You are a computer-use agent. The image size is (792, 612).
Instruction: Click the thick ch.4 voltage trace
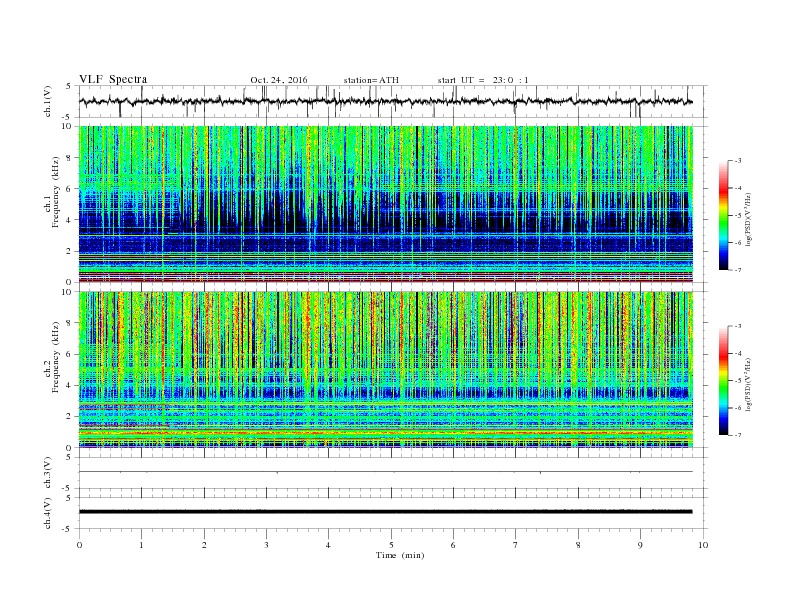[385, 512]
